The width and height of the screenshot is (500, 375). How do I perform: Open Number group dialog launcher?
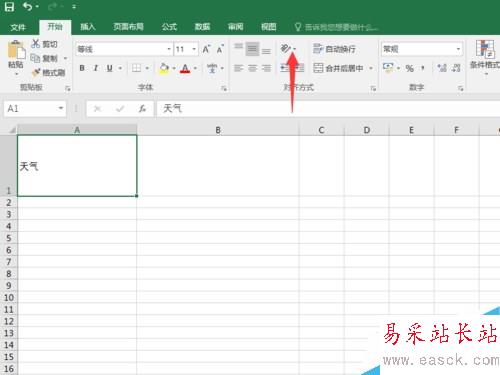(x=460, y=88)
